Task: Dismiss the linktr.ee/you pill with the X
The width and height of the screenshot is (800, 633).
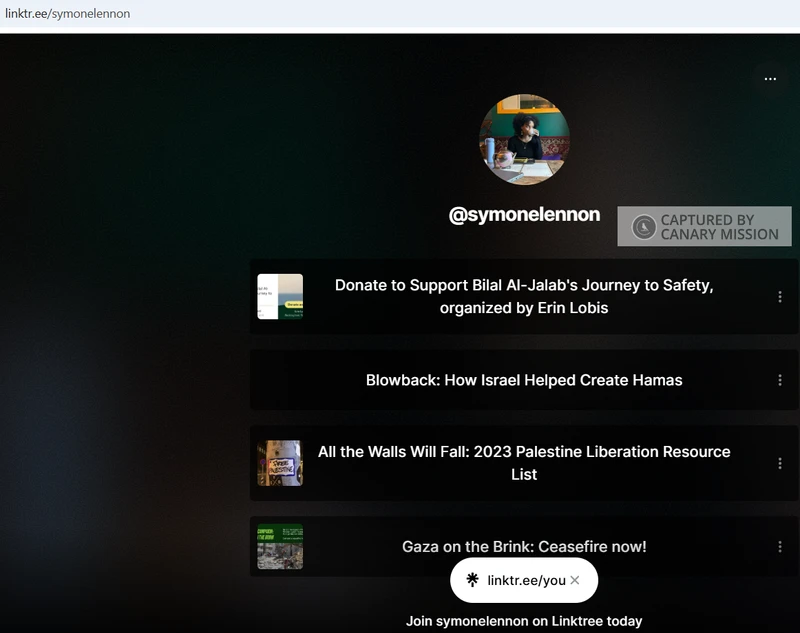Action: tap(575, 580)
